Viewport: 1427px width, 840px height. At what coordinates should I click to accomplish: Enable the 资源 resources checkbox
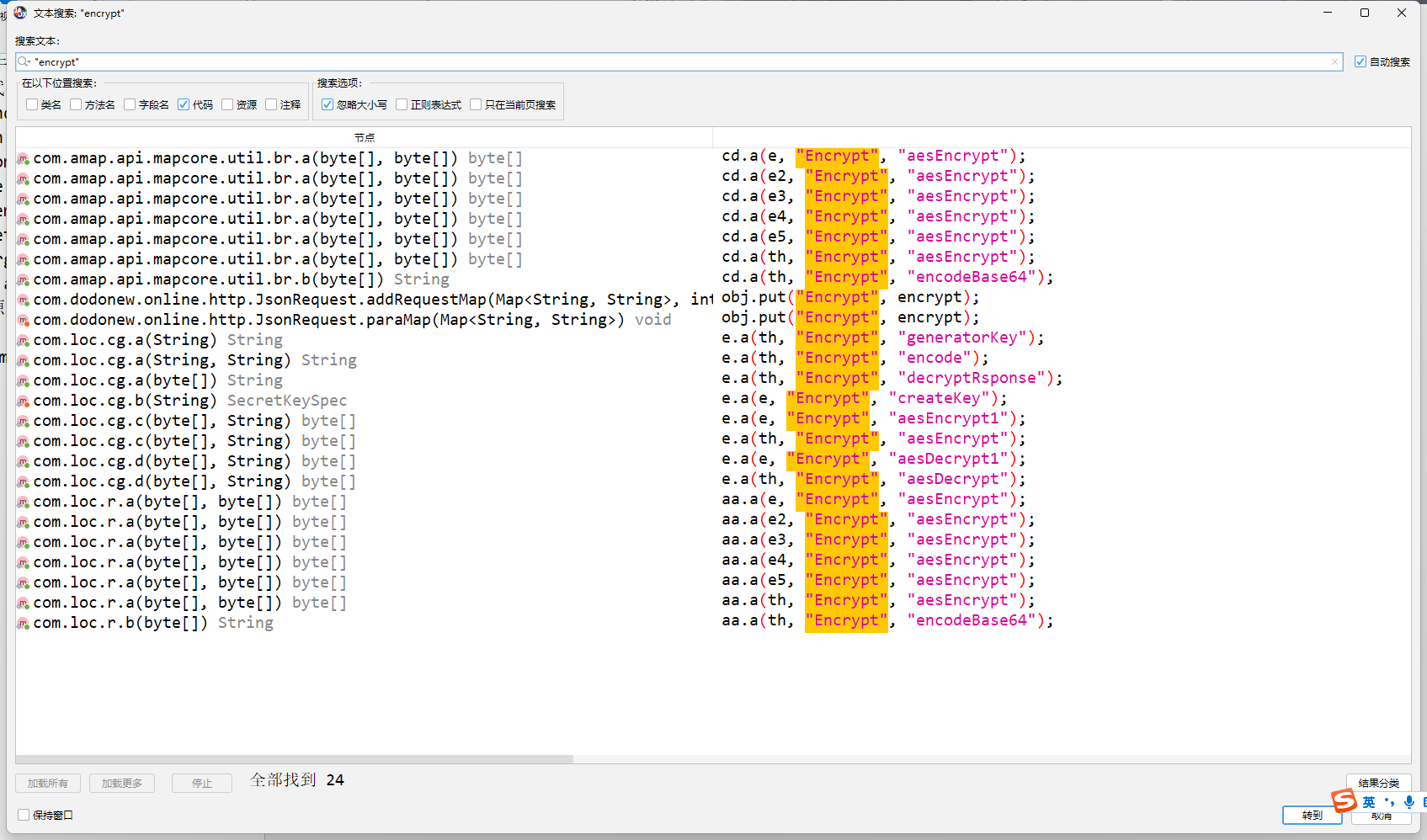pos(227,104)
